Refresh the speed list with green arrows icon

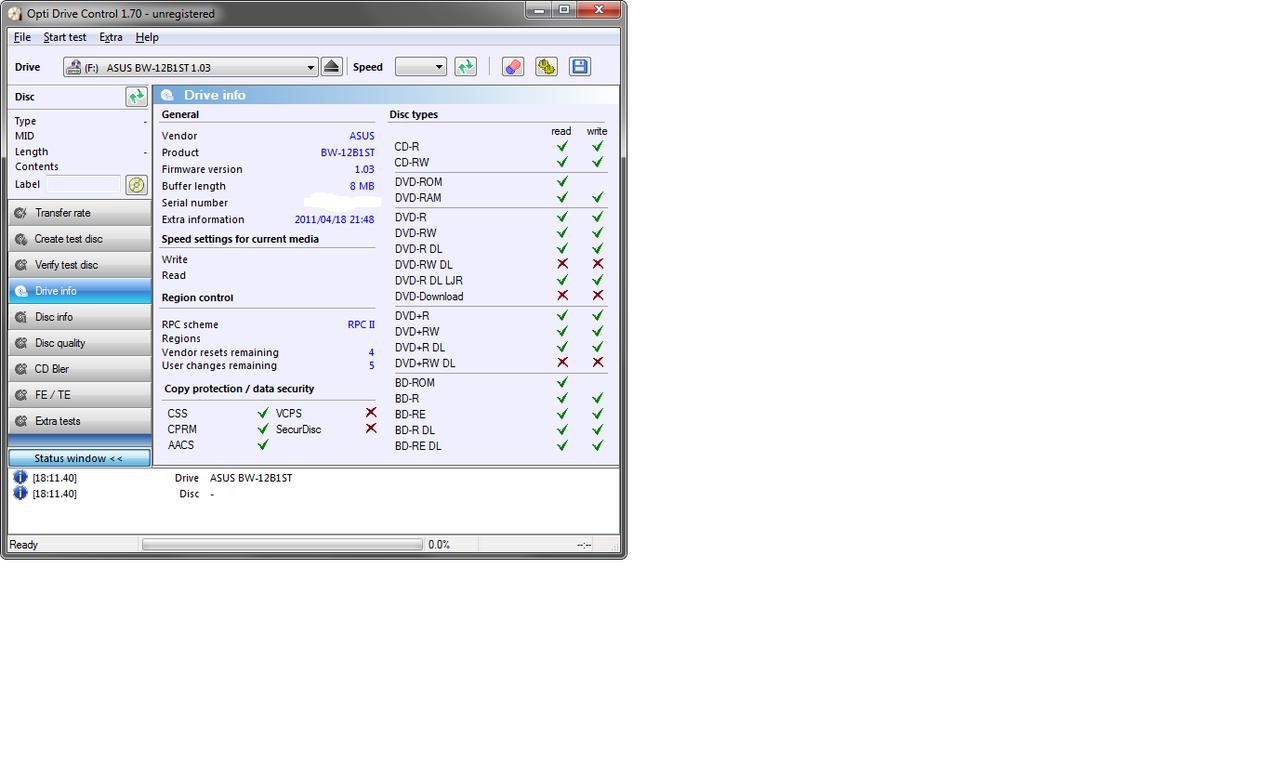pyautogui.click(x=465, y=67)
